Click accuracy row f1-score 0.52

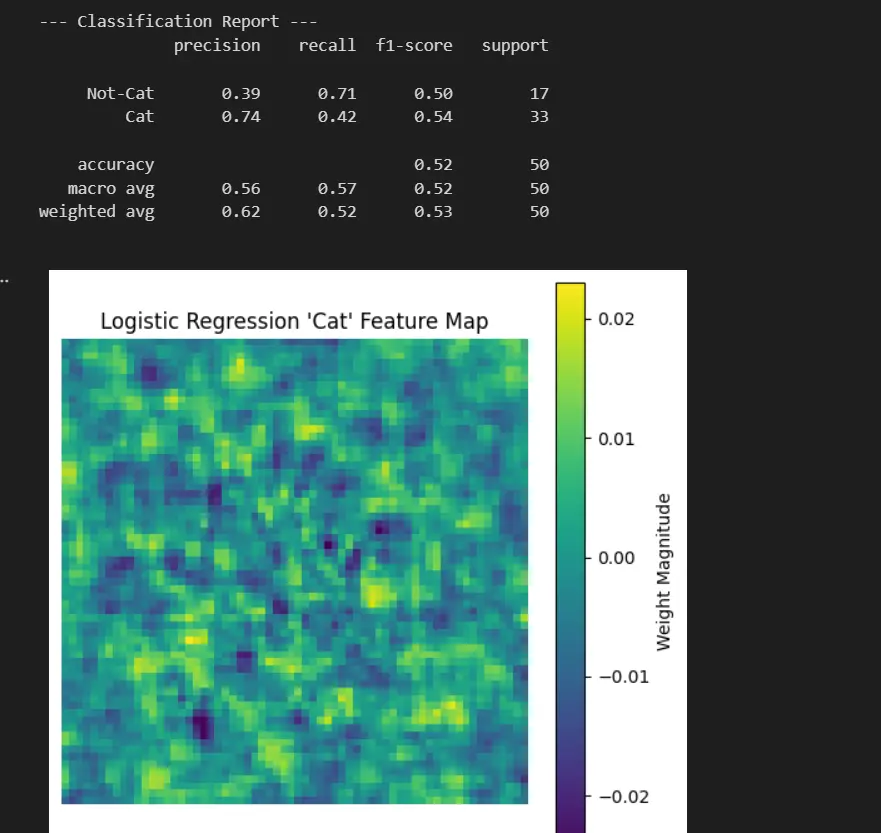click(433, 165)
